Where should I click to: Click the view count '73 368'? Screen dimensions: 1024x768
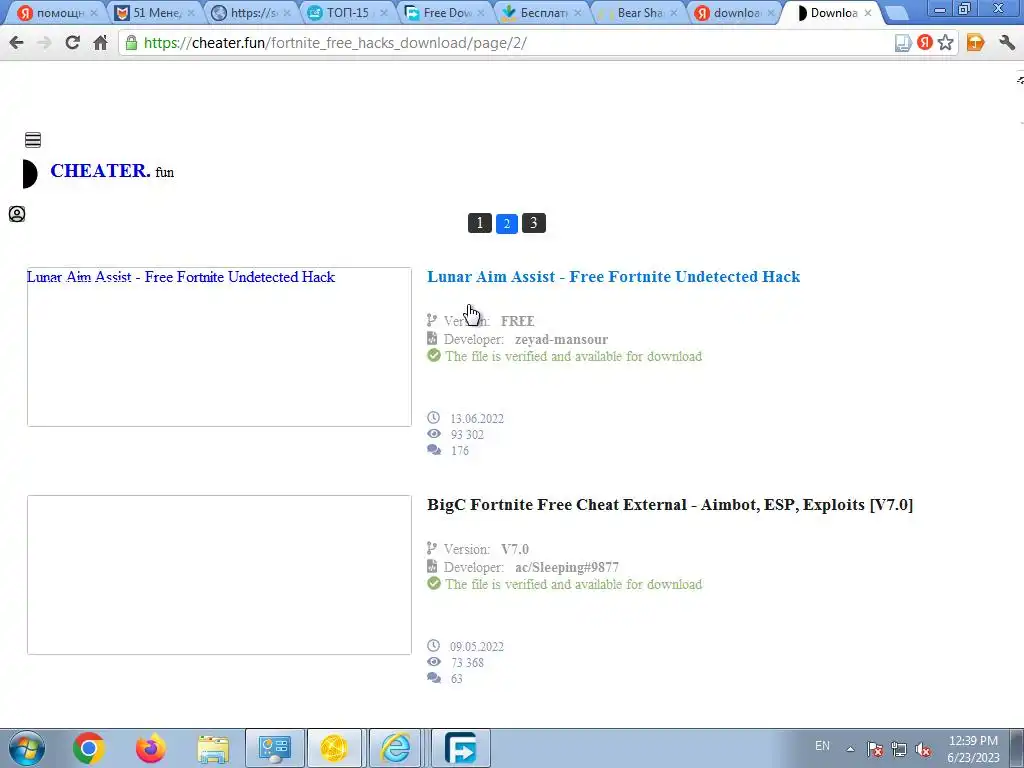point(467,663)
